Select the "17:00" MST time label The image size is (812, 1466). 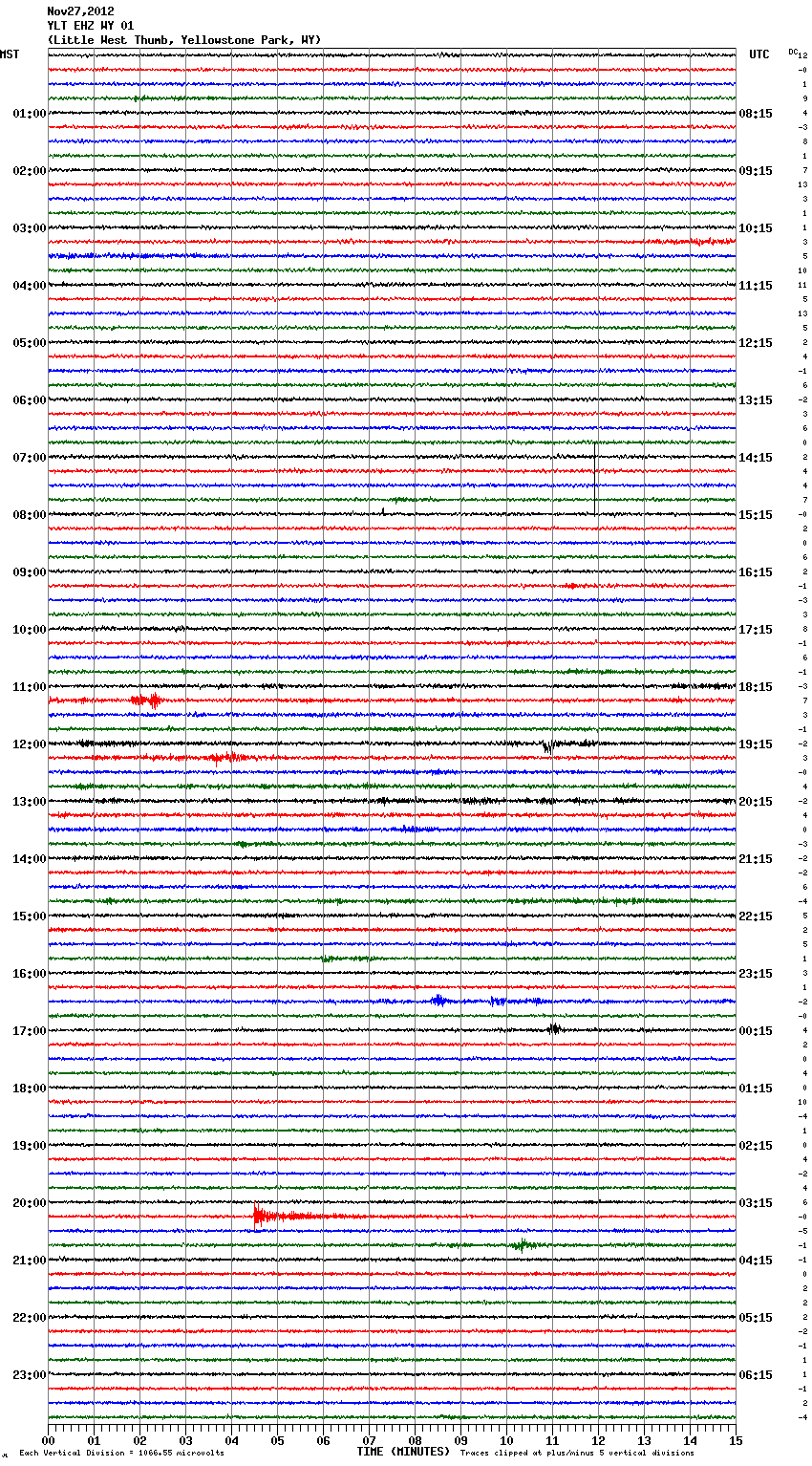click(x=30, y=1031)
